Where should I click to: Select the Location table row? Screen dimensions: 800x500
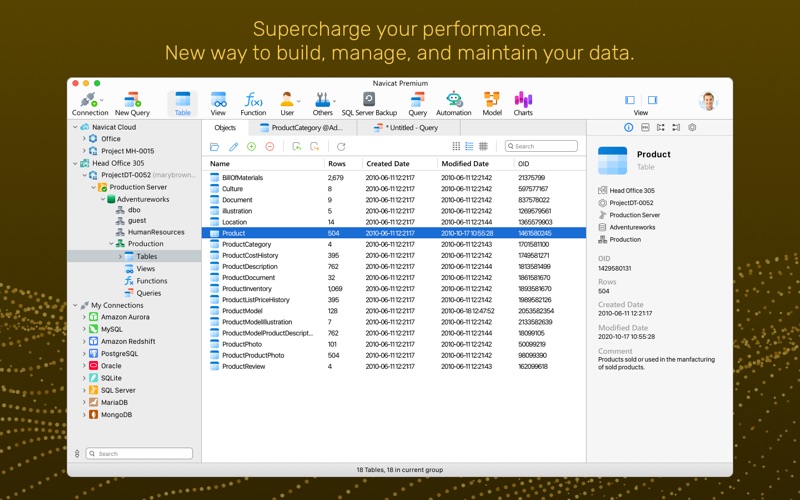(393, 222)
